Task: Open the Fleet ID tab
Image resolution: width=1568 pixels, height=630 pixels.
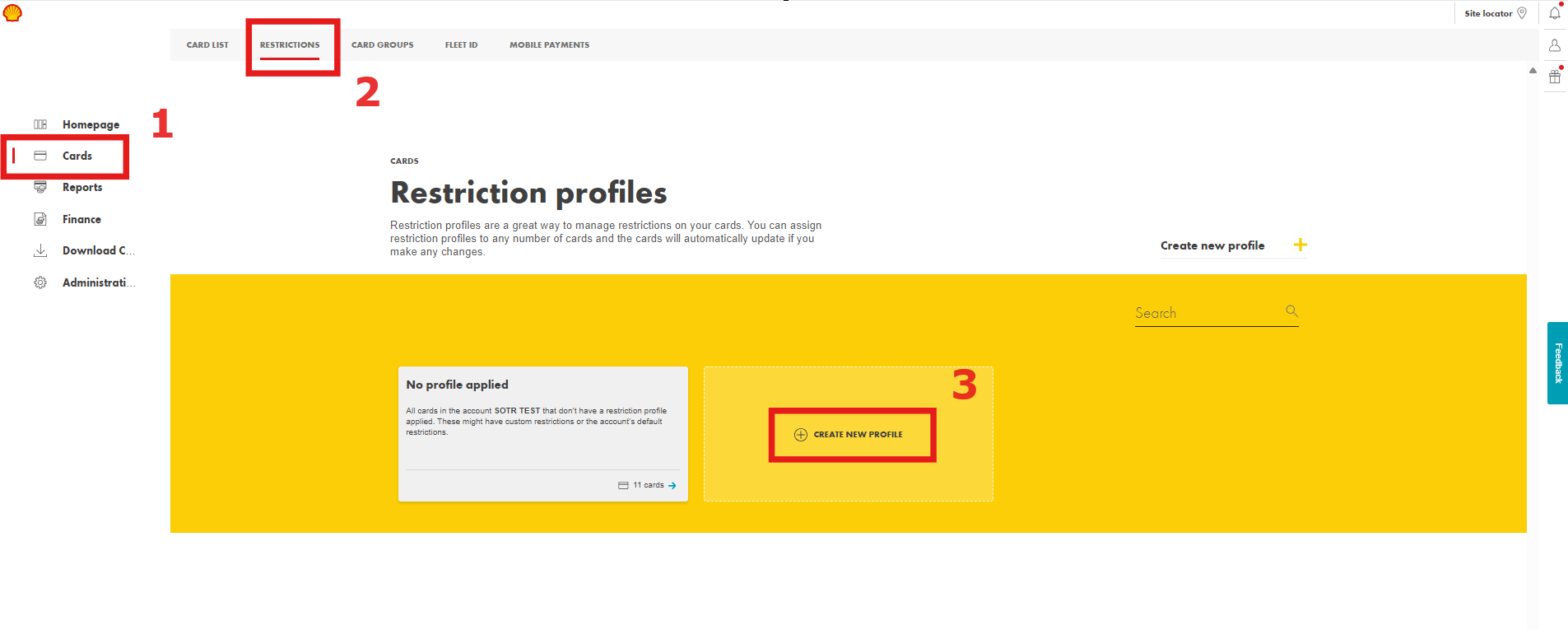Action: pos(461,45)
